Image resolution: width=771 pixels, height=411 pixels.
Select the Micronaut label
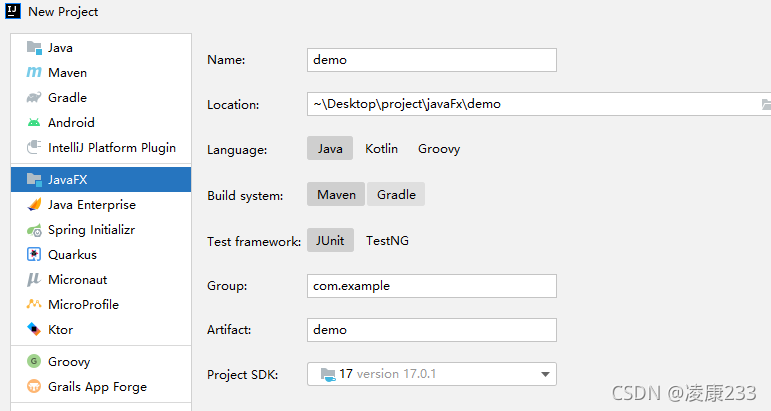78,280
